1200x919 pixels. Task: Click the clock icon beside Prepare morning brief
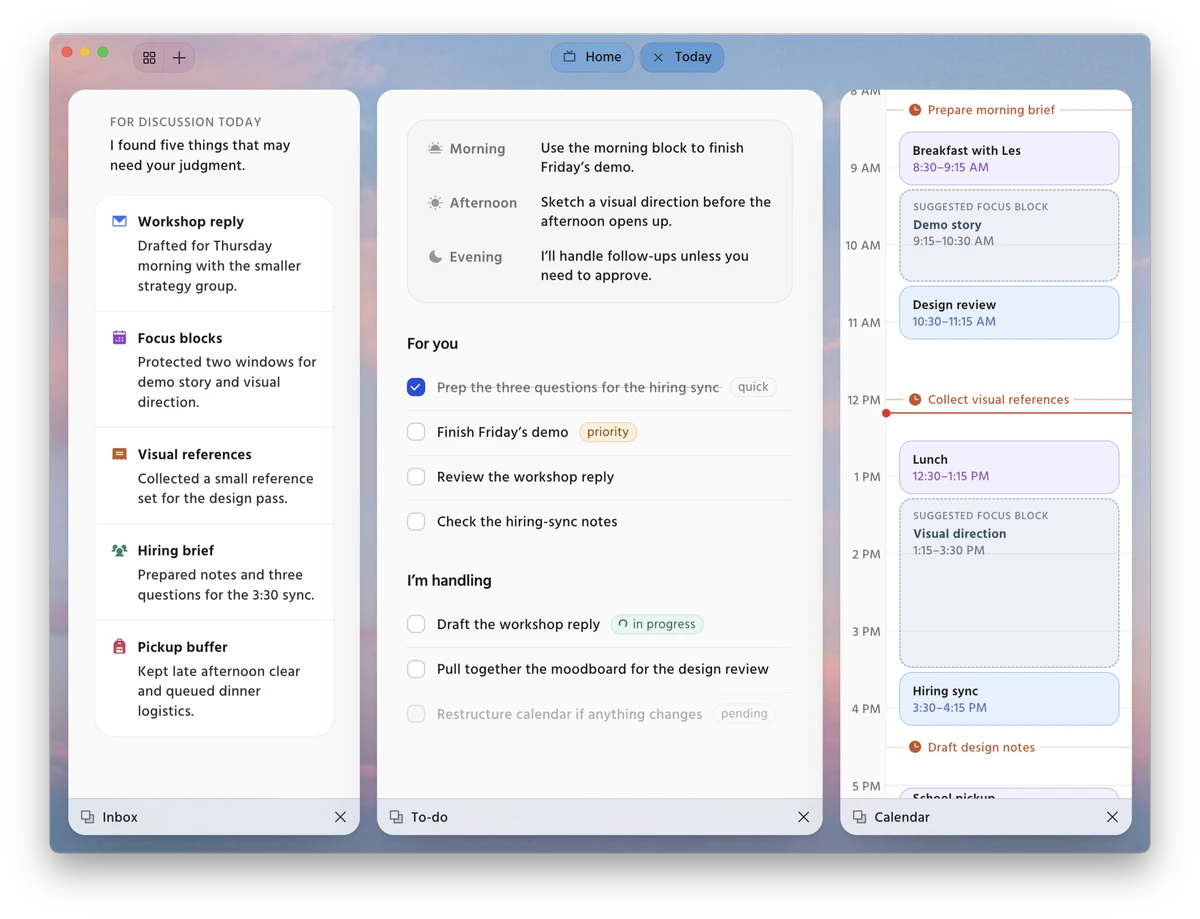click(915, 110)
